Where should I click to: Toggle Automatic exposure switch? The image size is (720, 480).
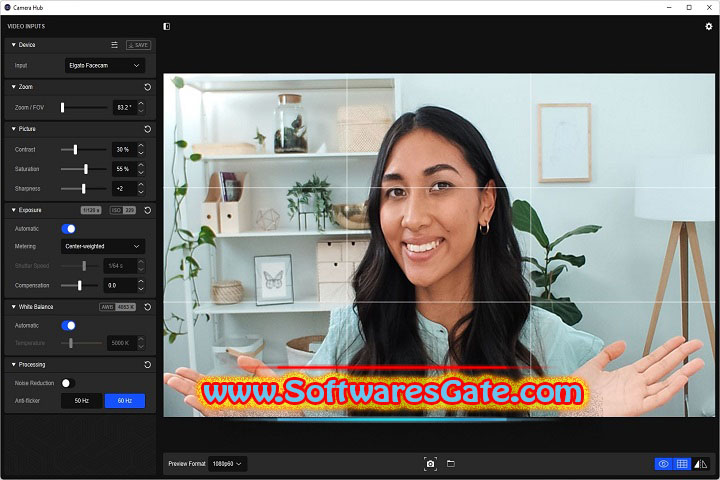point(68,229)
